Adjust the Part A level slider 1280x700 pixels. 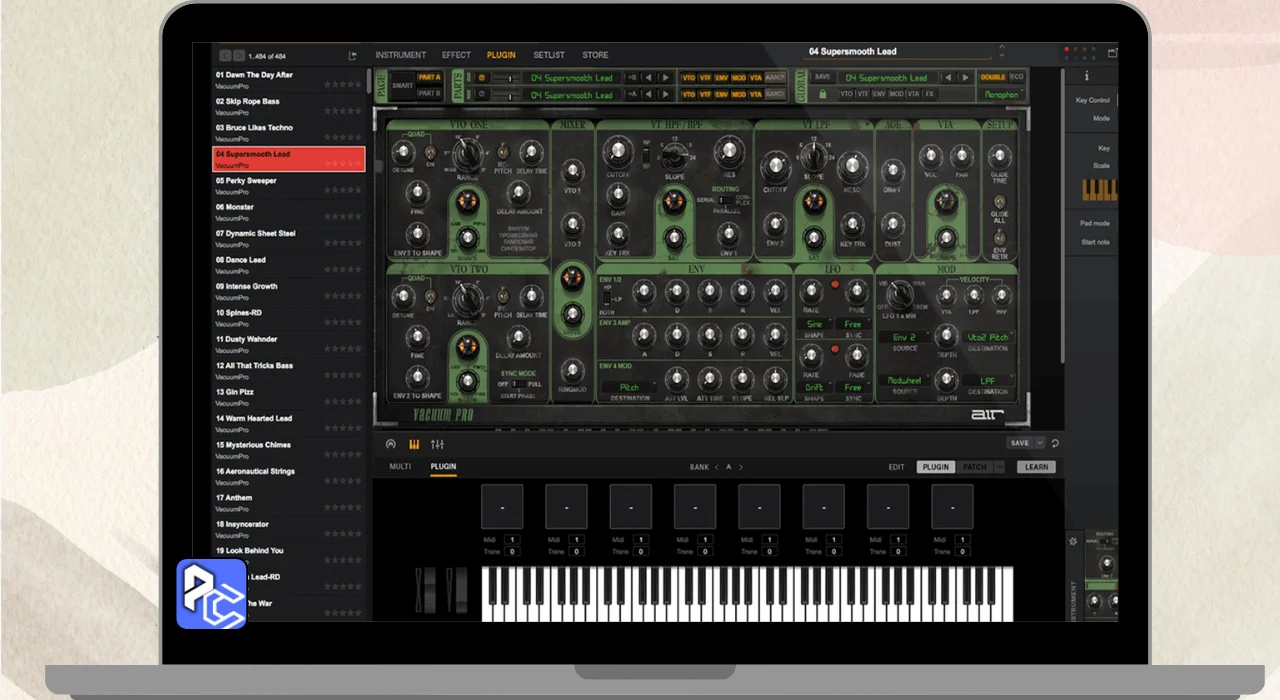point(508,78)
